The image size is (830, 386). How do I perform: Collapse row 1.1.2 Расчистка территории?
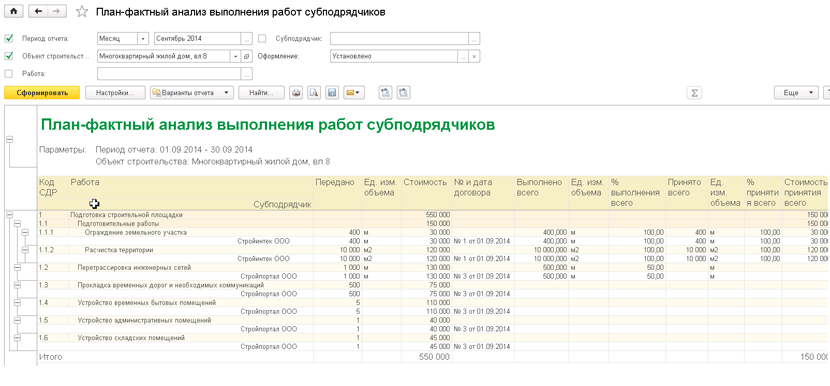click(x=25, y=250)
